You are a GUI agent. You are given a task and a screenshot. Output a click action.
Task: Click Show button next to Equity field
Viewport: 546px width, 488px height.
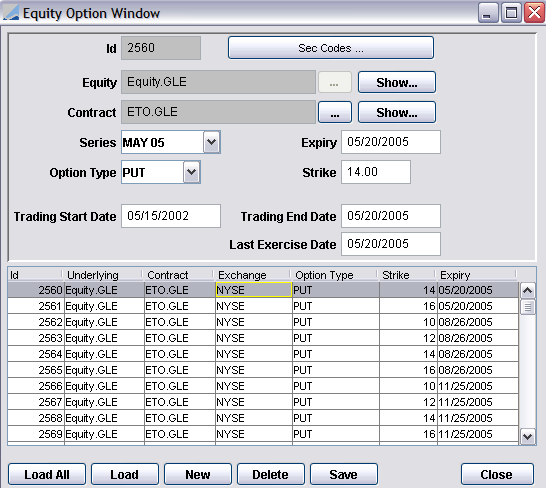coord(397,82)
